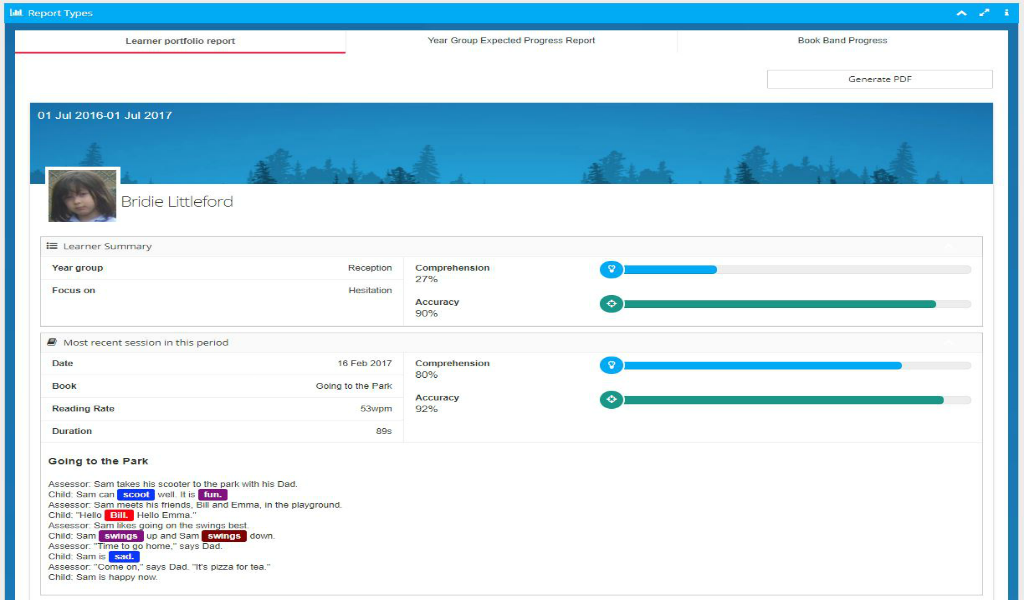
Task: Click recent session accuracy target icon
Action: [610, 400]
